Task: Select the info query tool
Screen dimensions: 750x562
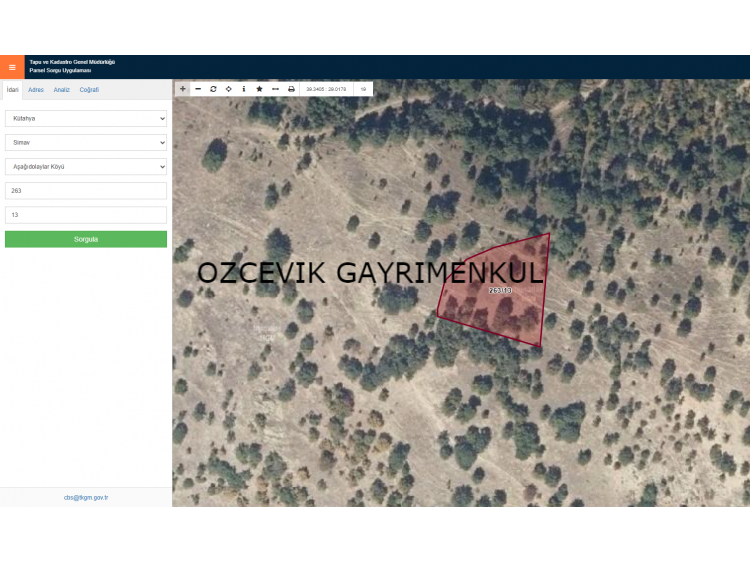Action: (x=244, y=89)
